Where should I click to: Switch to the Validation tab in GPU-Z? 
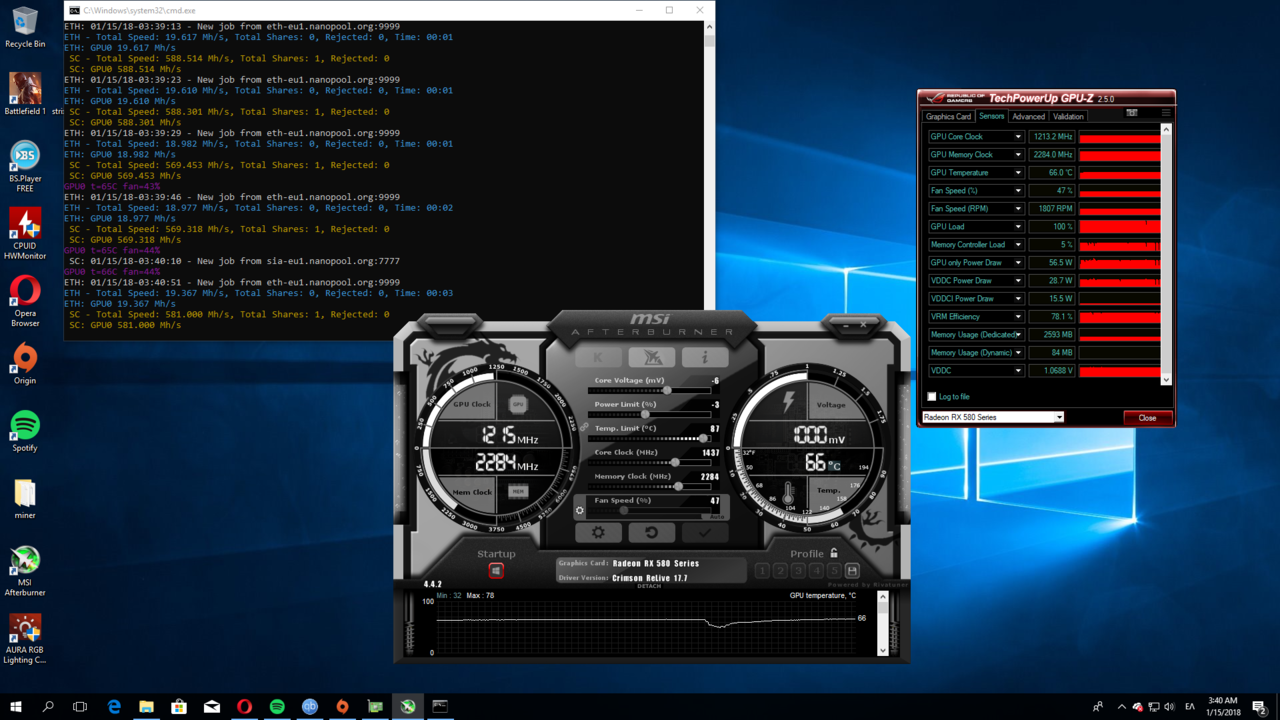1068,116
